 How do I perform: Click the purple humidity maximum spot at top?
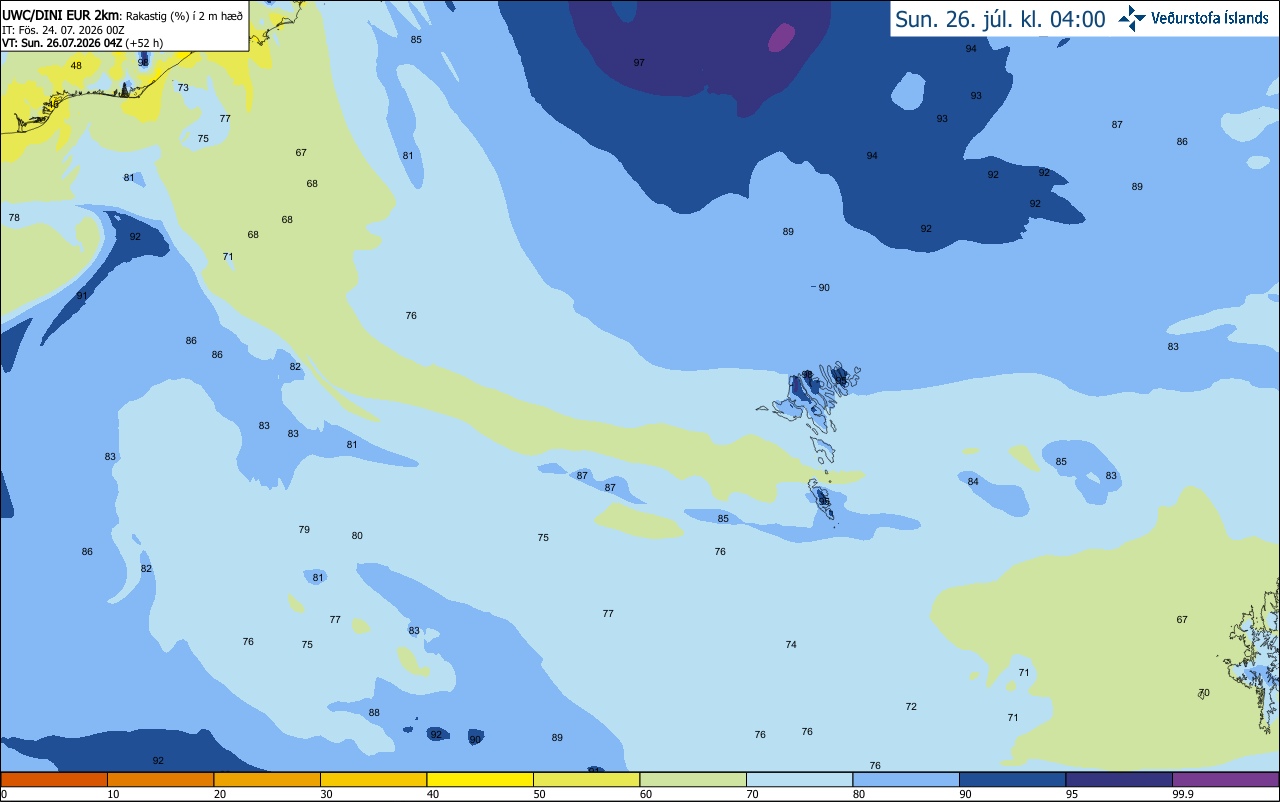click(x=781, y=37)
